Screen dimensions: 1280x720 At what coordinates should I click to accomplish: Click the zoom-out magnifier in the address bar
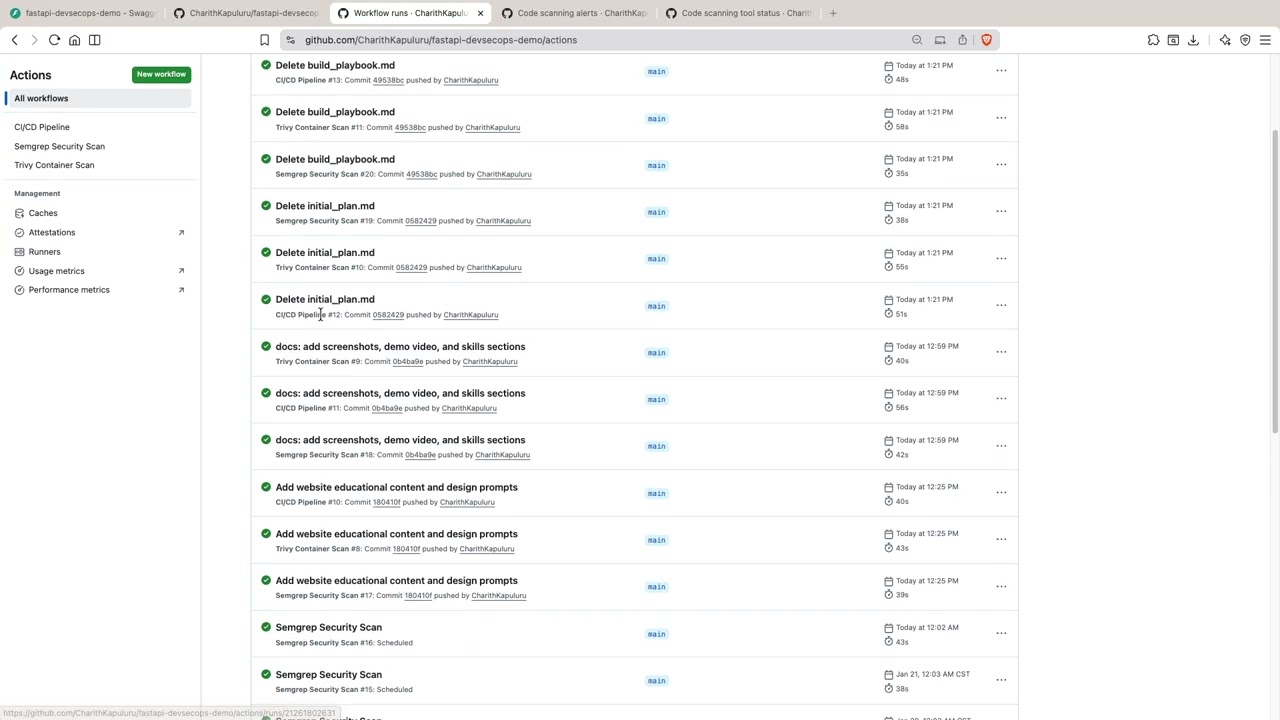[x=917, y=40]
